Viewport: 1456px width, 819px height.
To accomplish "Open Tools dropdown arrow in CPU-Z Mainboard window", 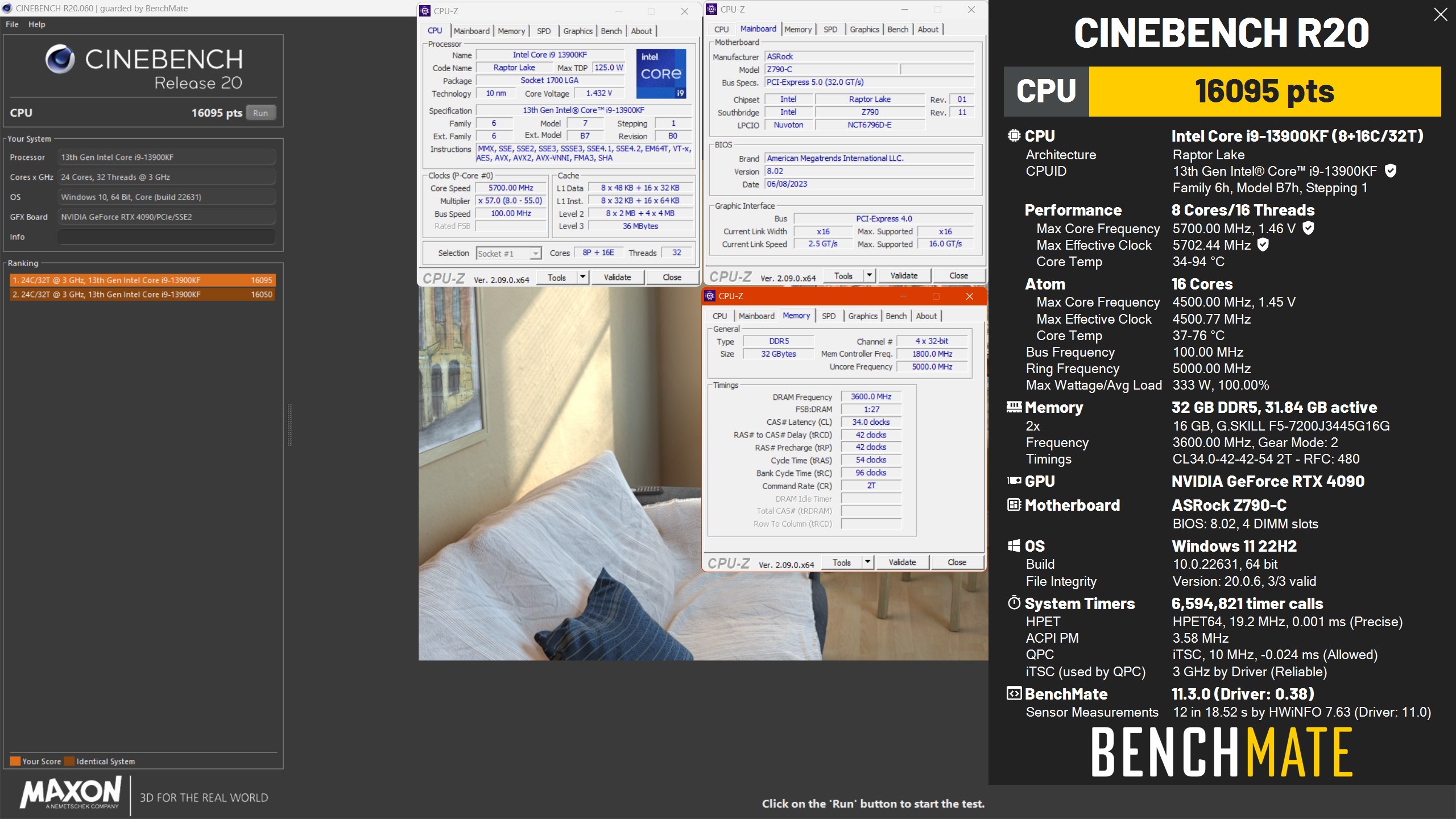I will coord(869,275).
